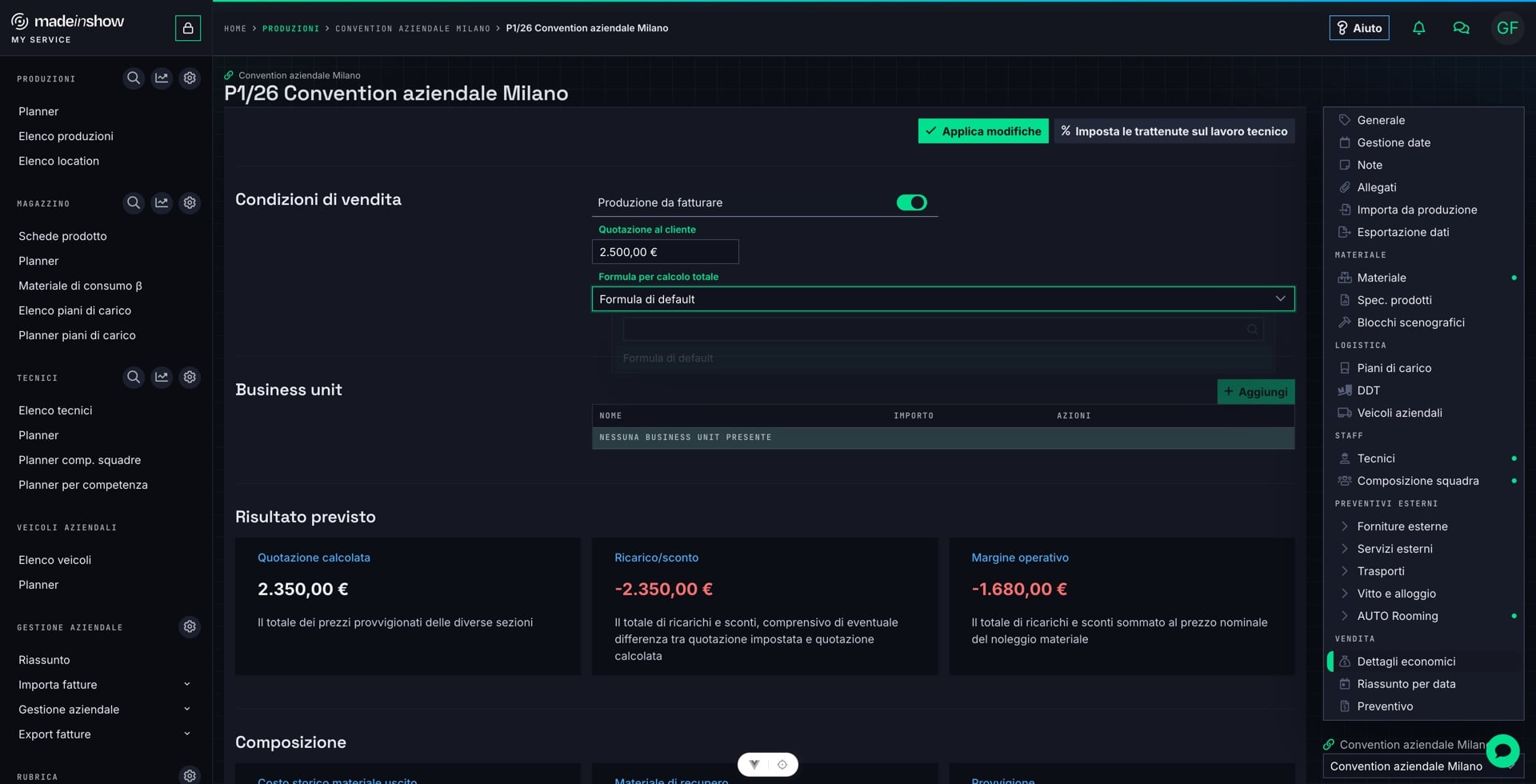Click the funnel icon in bottom pill
1536x784 pixels.
click(754, 765)
